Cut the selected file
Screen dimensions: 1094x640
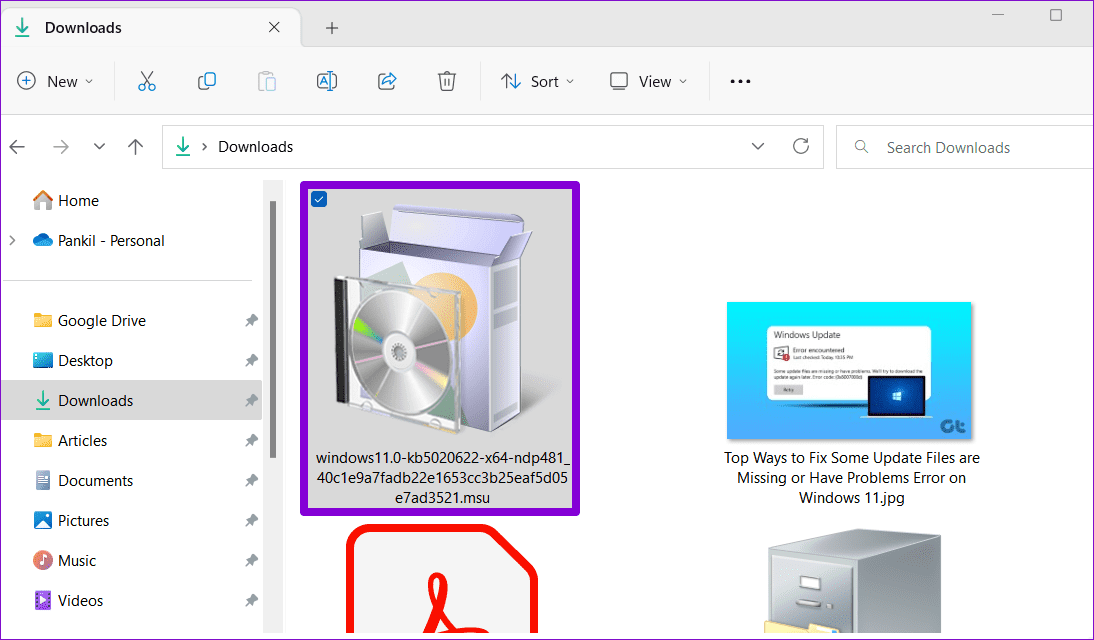[147, 81]
